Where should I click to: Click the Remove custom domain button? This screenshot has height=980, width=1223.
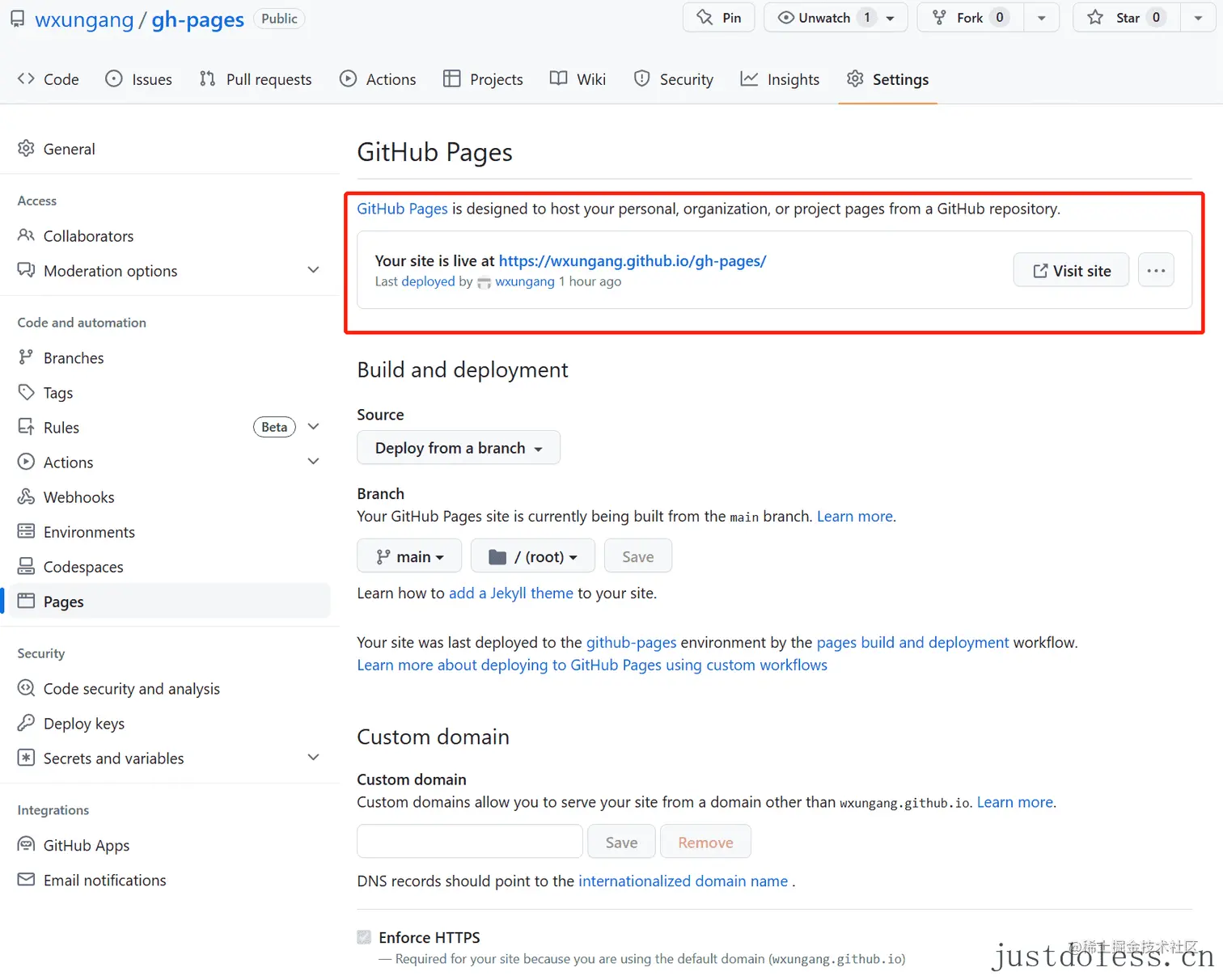pos(705,842)
